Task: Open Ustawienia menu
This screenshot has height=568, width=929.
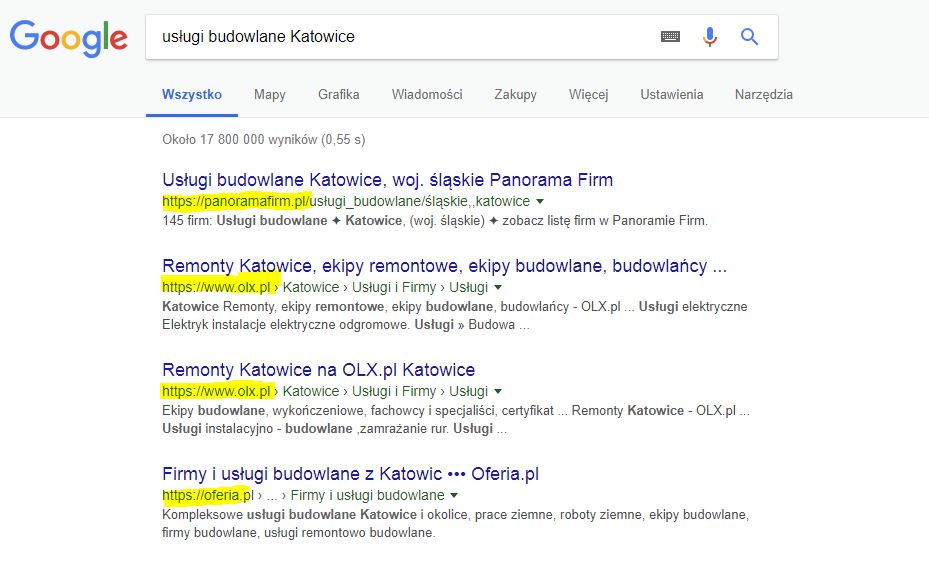Action: [x=671, y=95]
